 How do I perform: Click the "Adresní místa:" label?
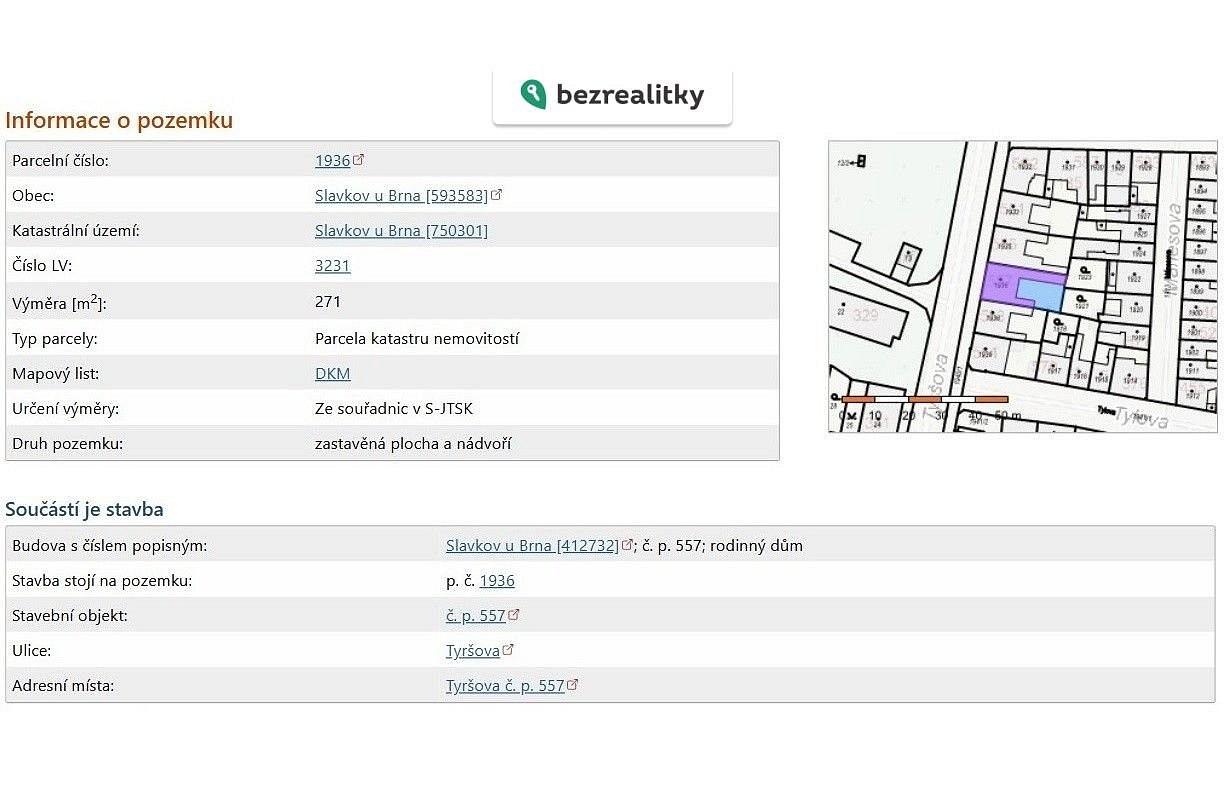[x=63, y=687]
